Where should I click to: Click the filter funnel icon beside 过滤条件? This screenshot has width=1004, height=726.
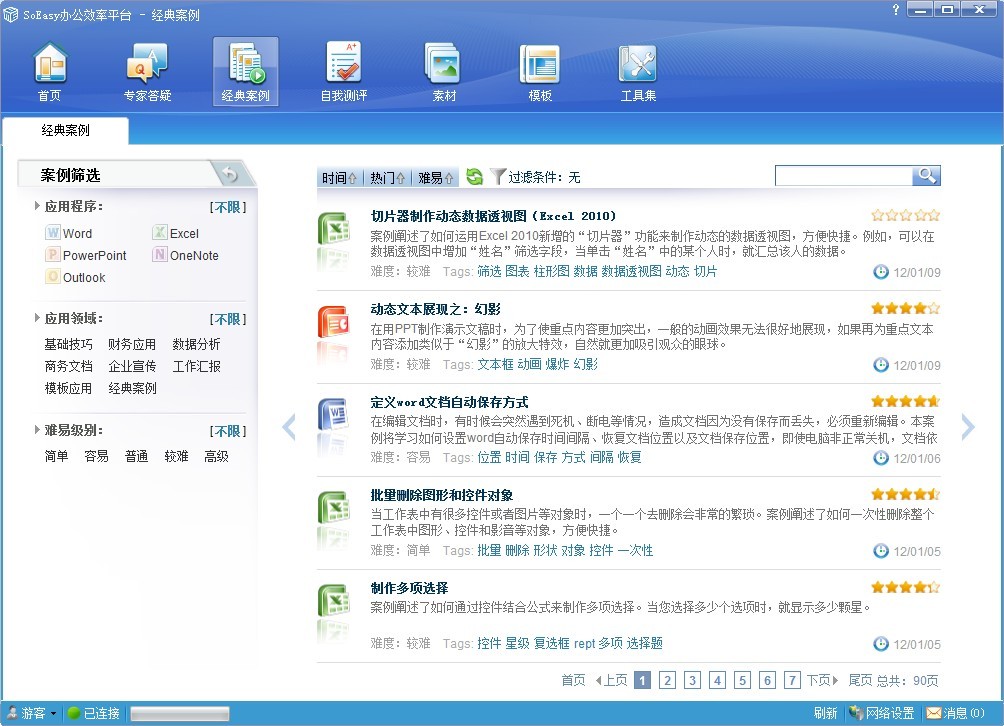click(495, 175)
